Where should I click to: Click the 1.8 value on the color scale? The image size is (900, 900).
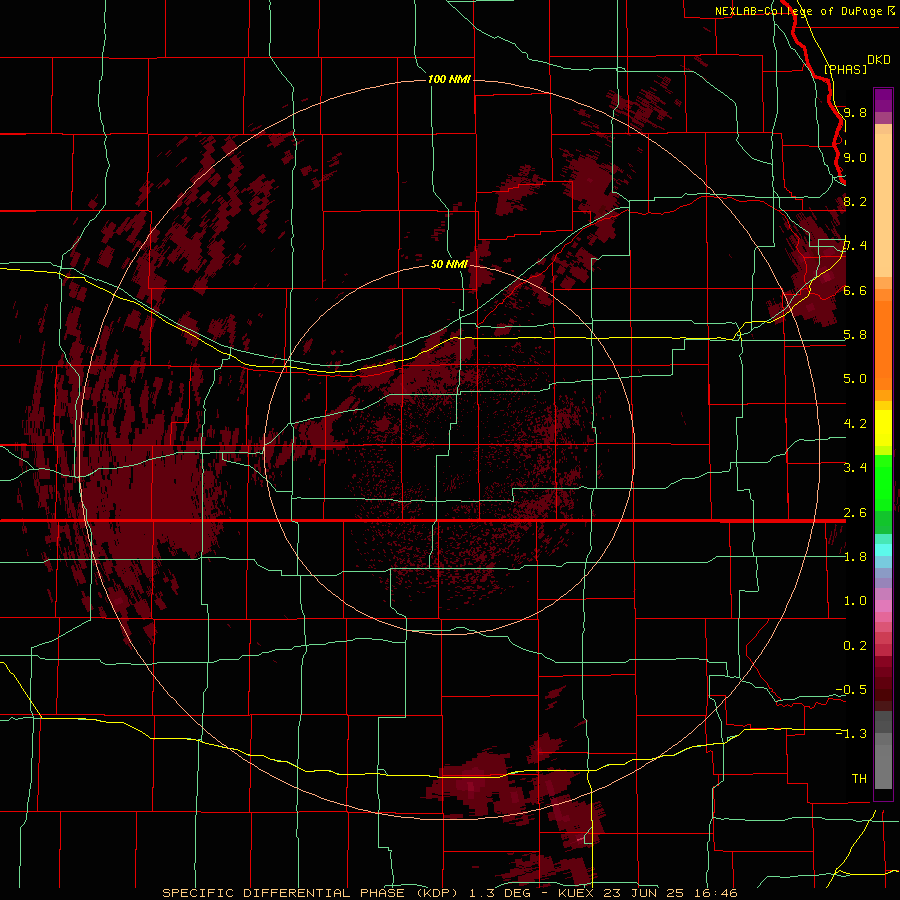(855, 557)
